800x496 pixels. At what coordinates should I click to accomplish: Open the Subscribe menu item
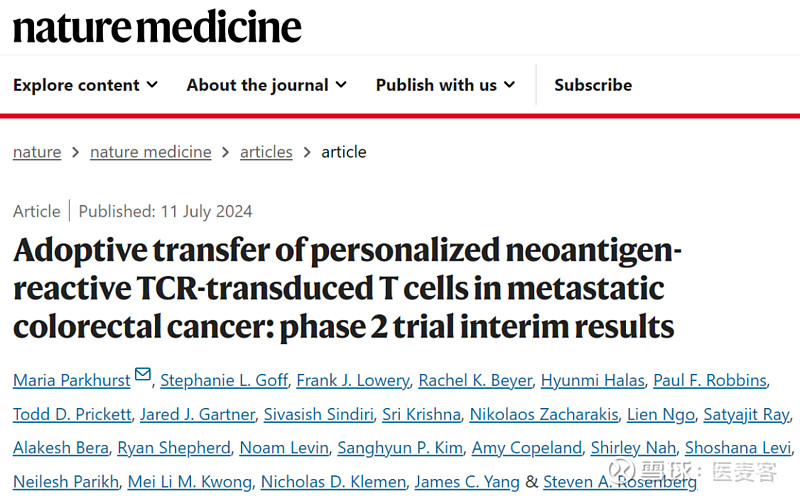pos(593,85)
